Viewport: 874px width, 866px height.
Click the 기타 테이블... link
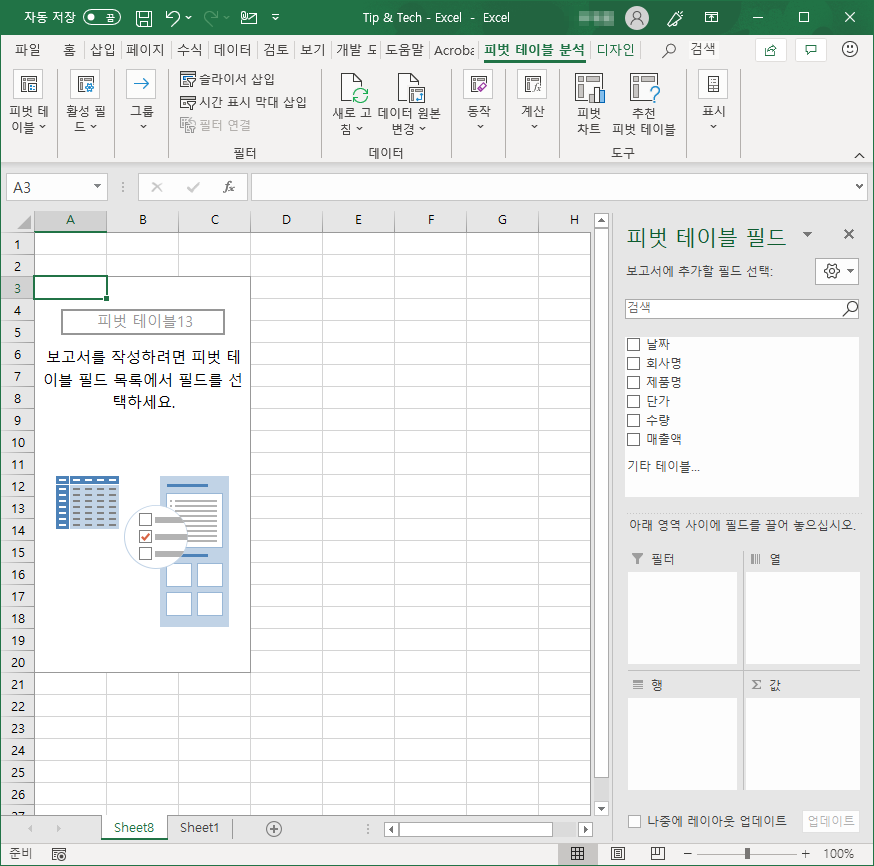pyautogui.click(x=663, y=466)
